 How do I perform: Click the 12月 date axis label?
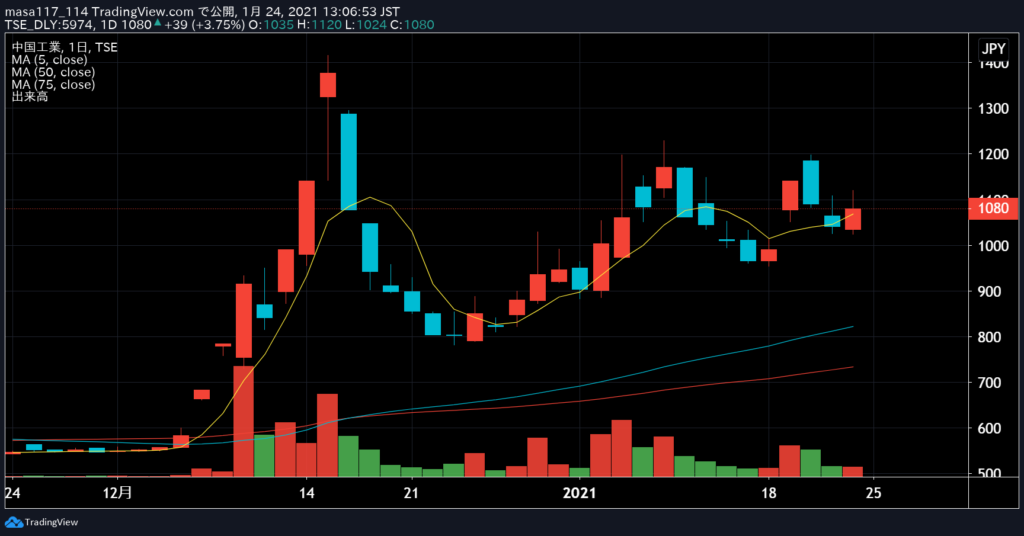118,493
